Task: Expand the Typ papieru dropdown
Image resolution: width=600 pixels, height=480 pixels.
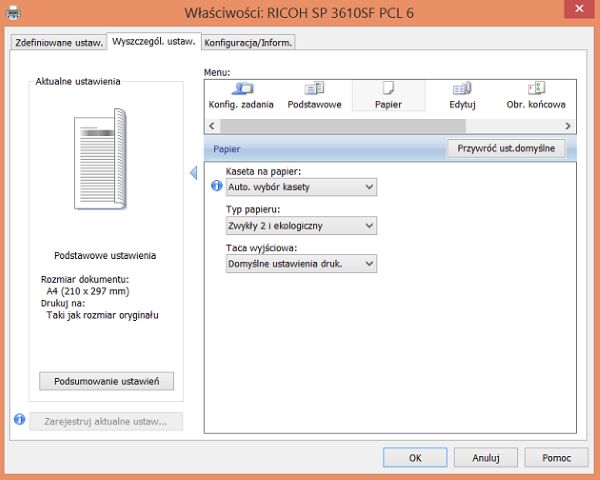Action: coord(301,225)
